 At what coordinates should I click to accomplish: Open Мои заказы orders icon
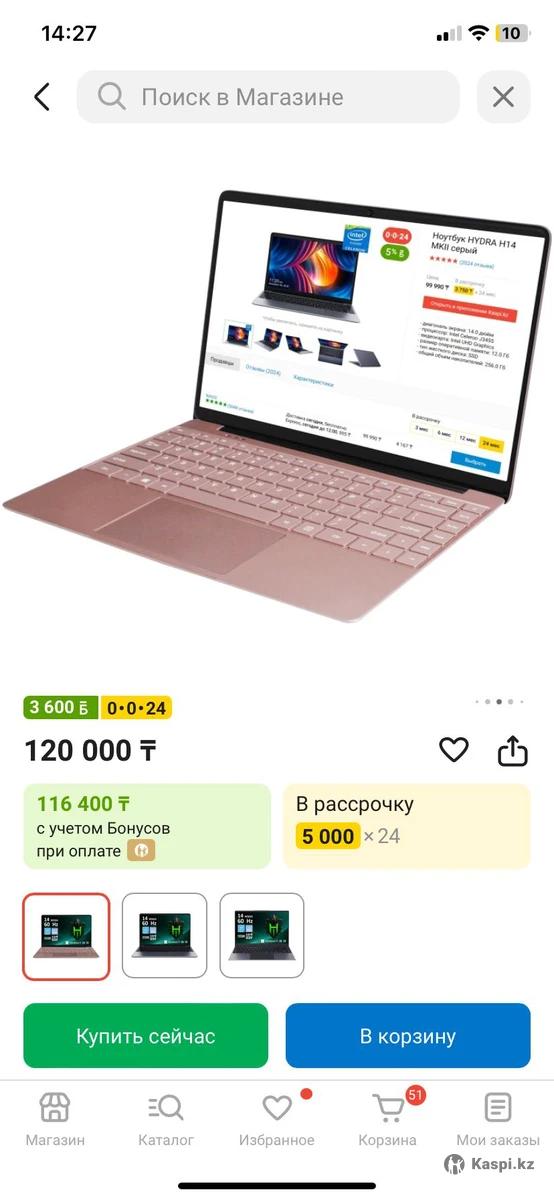[498, 1121]
